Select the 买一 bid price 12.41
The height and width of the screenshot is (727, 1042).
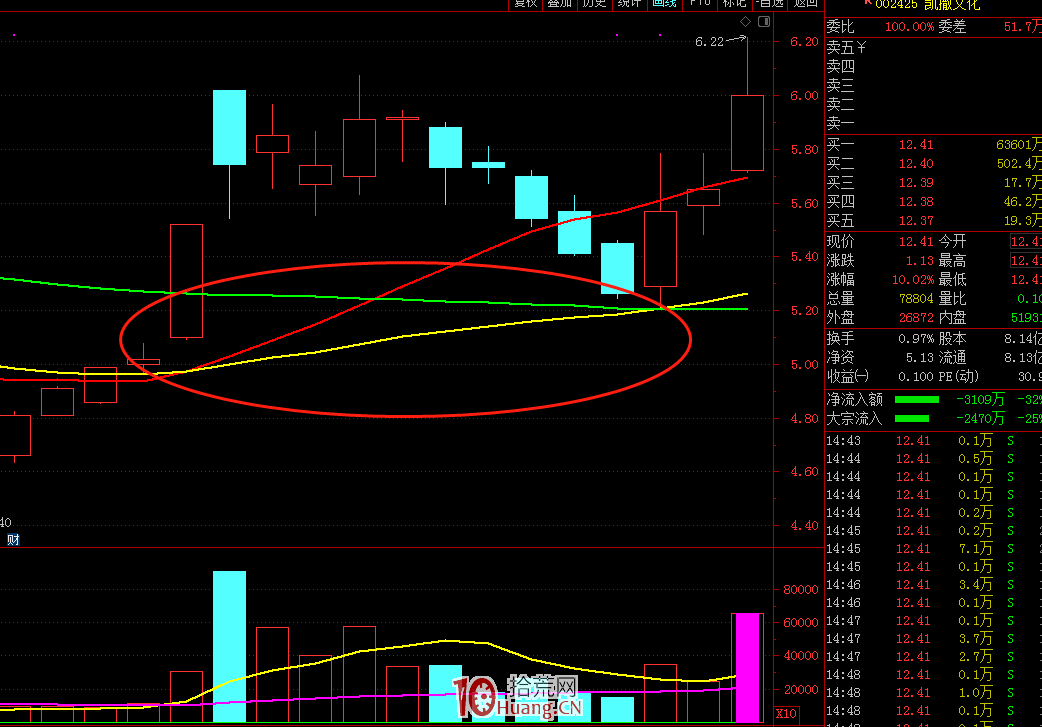916,145
